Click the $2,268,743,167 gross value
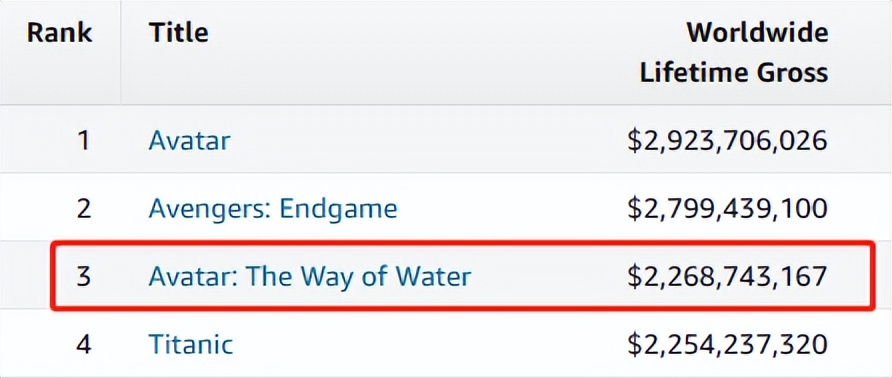Image resolution: width=892 pixels, height=378 pixels. [727, 277]
